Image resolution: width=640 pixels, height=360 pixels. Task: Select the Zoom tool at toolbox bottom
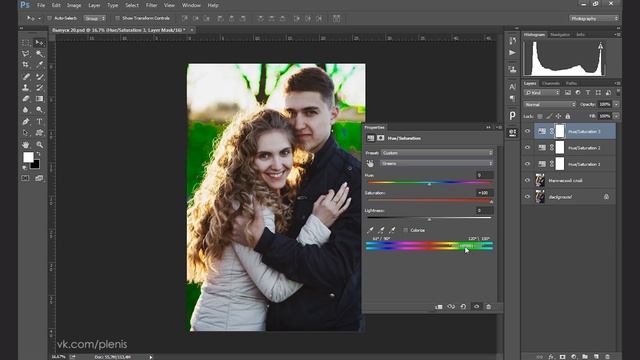(x=39, y=144)
